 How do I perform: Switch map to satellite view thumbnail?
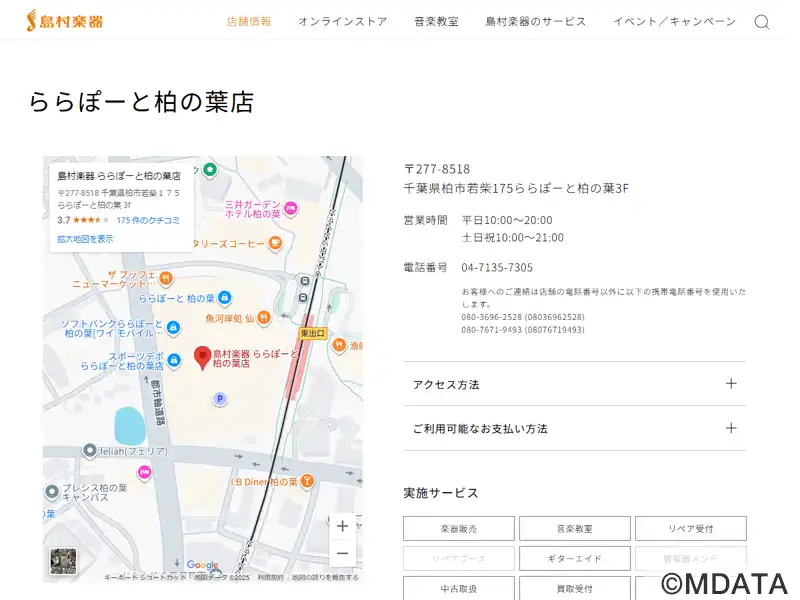coord(62,562)
